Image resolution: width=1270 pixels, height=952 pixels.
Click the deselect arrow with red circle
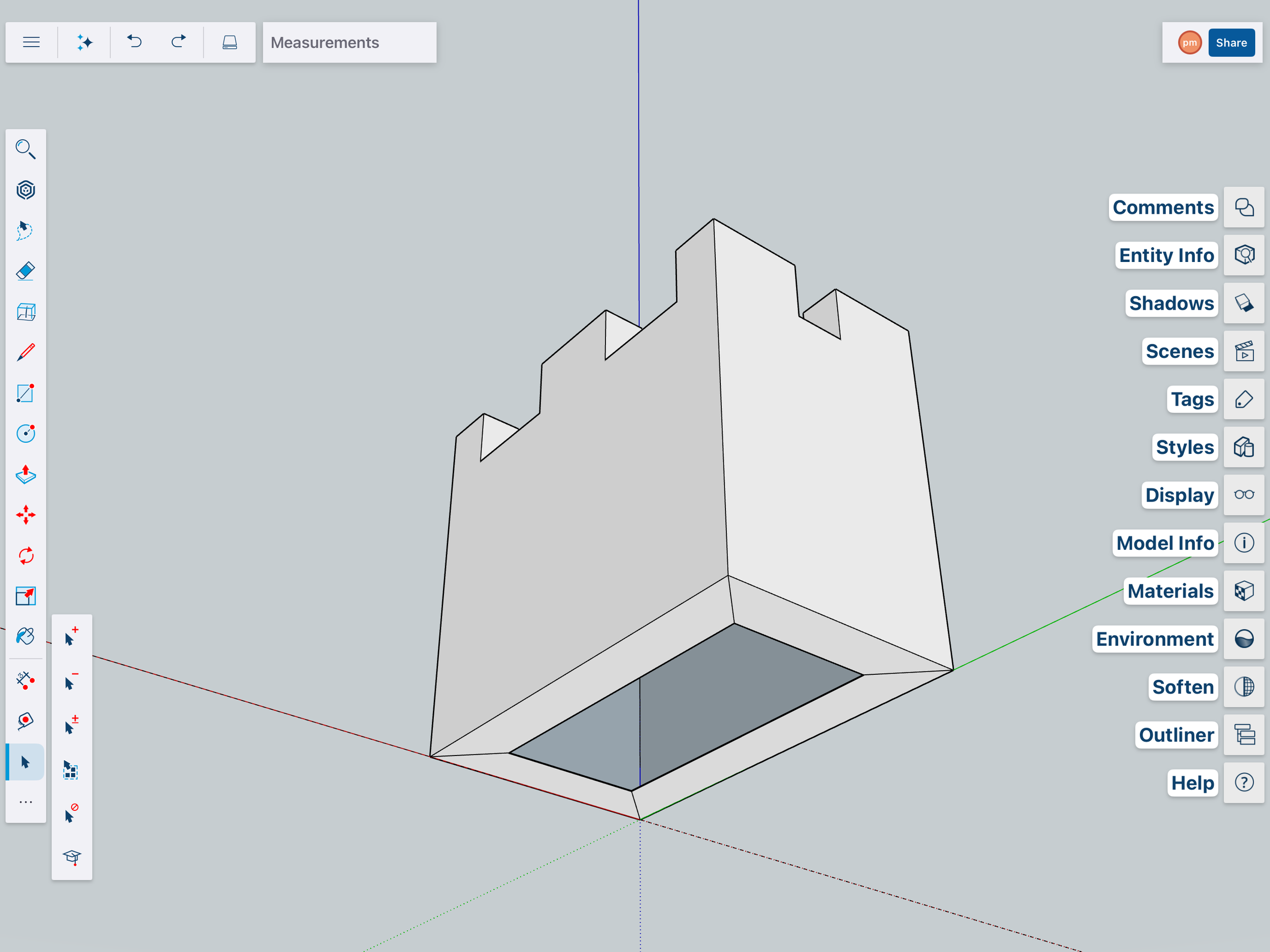[x=72, y=813]
